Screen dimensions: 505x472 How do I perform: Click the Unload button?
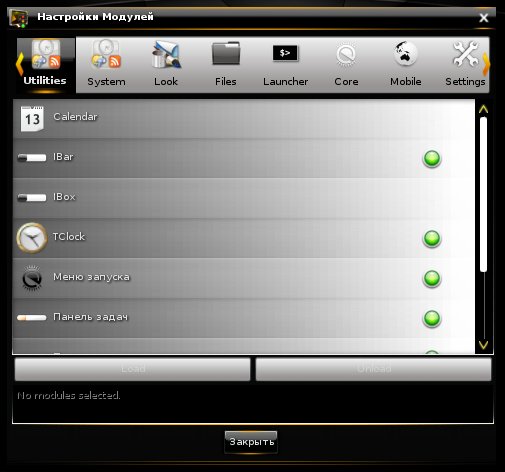(373, 369)
